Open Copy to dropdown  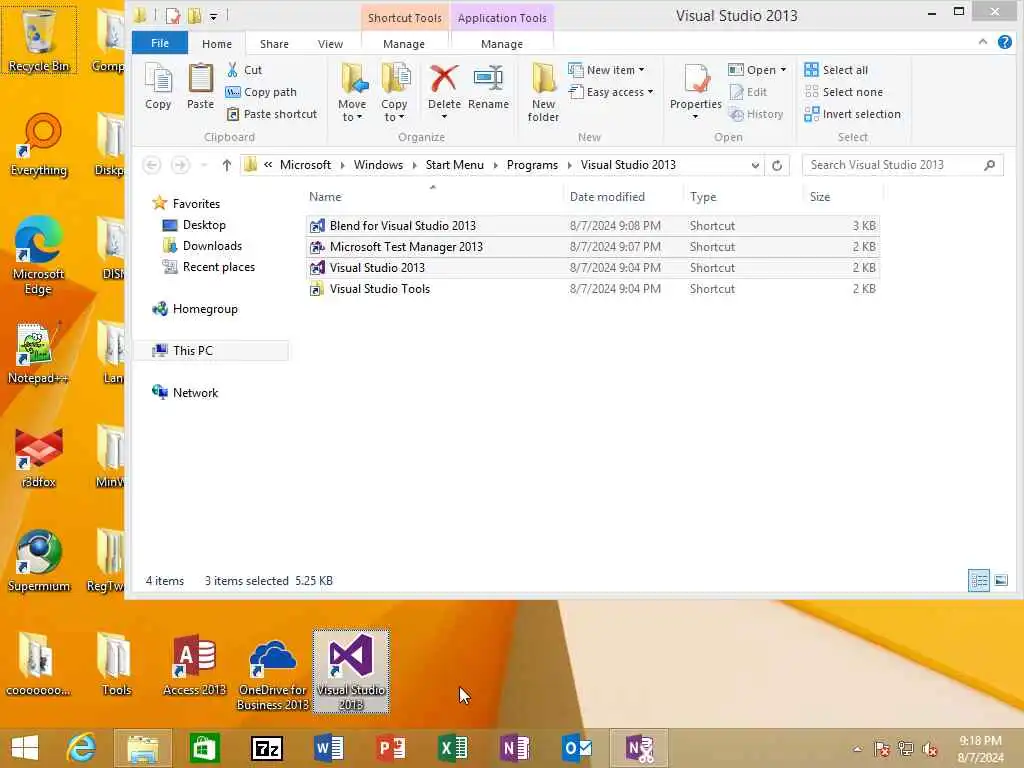click(x=394, y=93)
